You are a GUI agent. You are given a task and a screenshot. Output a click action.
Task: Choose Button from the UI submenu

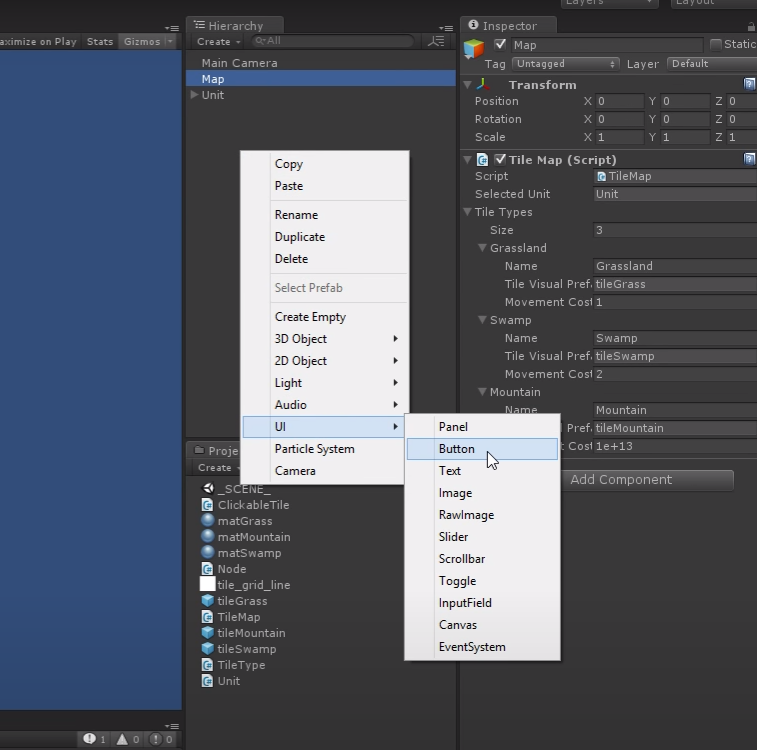coord(482,449)
